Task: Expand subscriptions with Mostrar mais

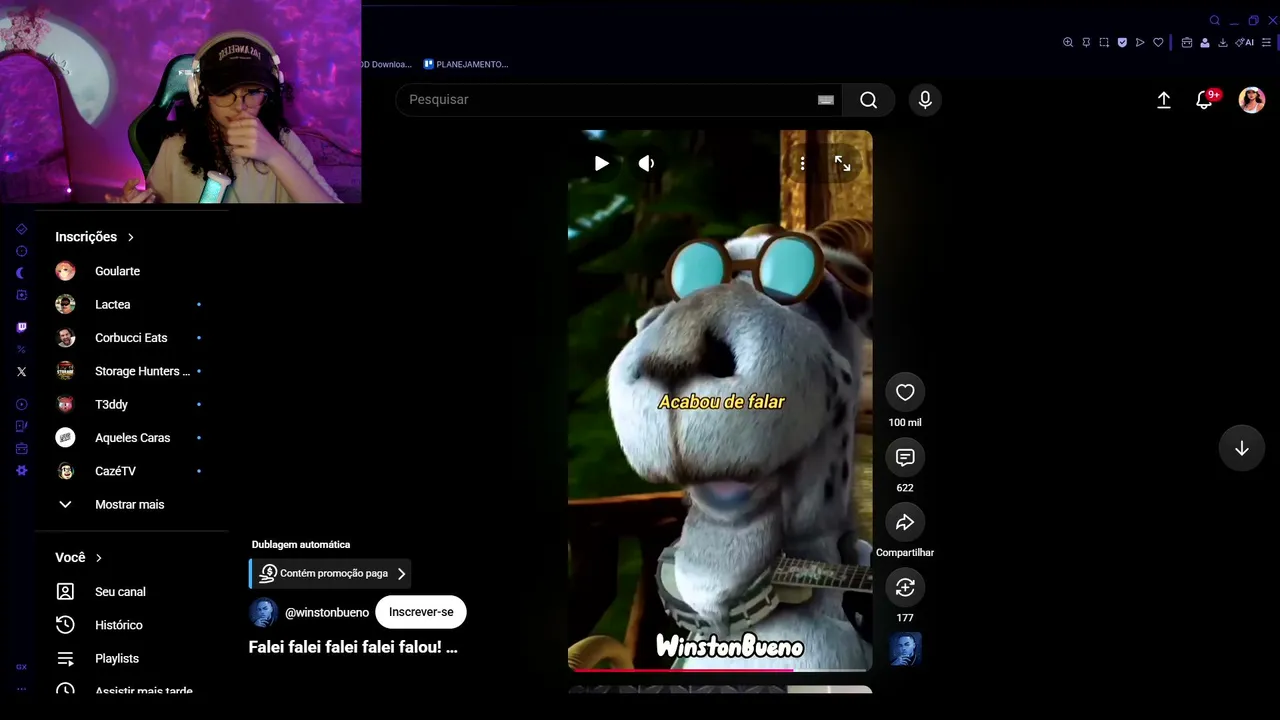Action: tap(132, 504)
